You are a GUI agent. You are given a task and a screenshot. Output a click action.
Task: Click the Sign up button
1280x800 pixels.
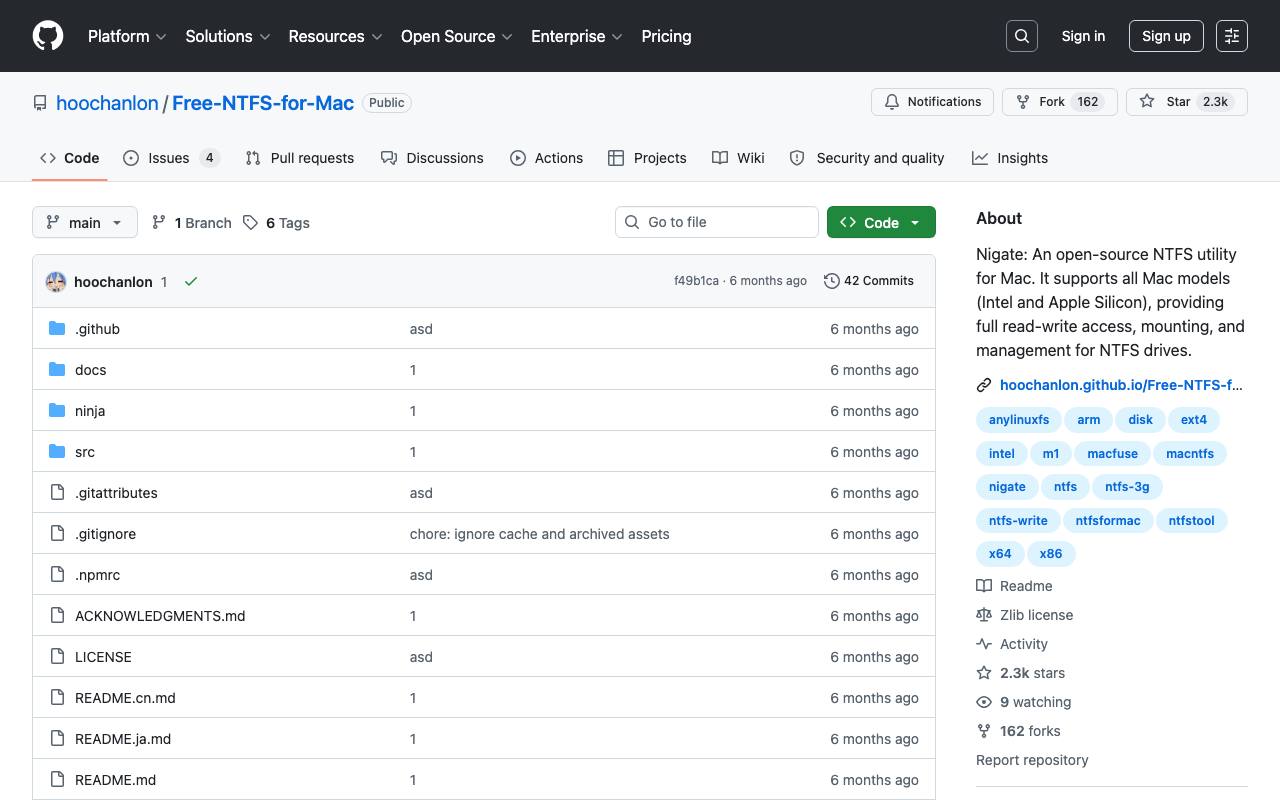(x=1166, y=36)
